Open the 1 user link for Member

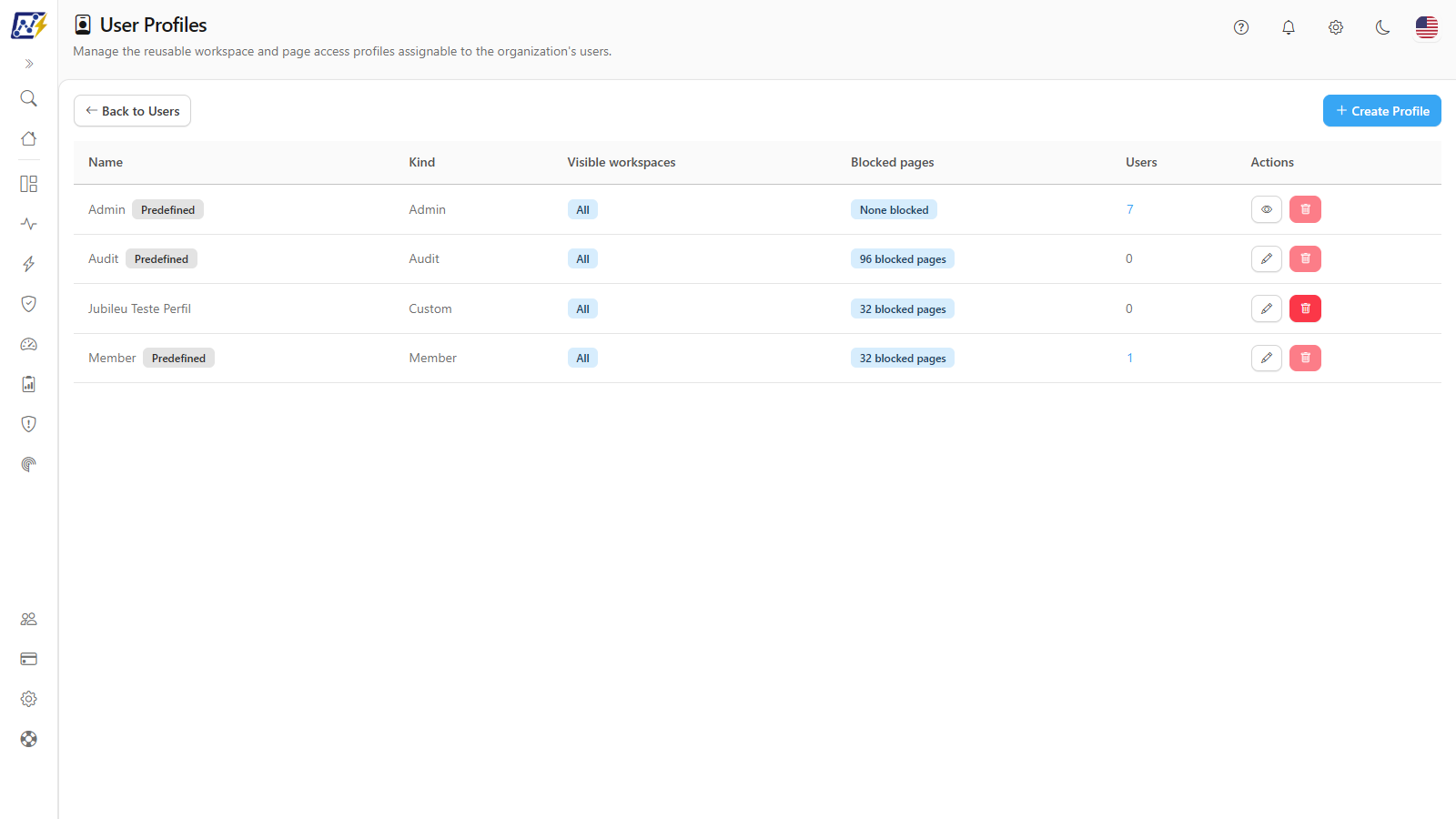pyautogui.click(x=1130, y=358)
